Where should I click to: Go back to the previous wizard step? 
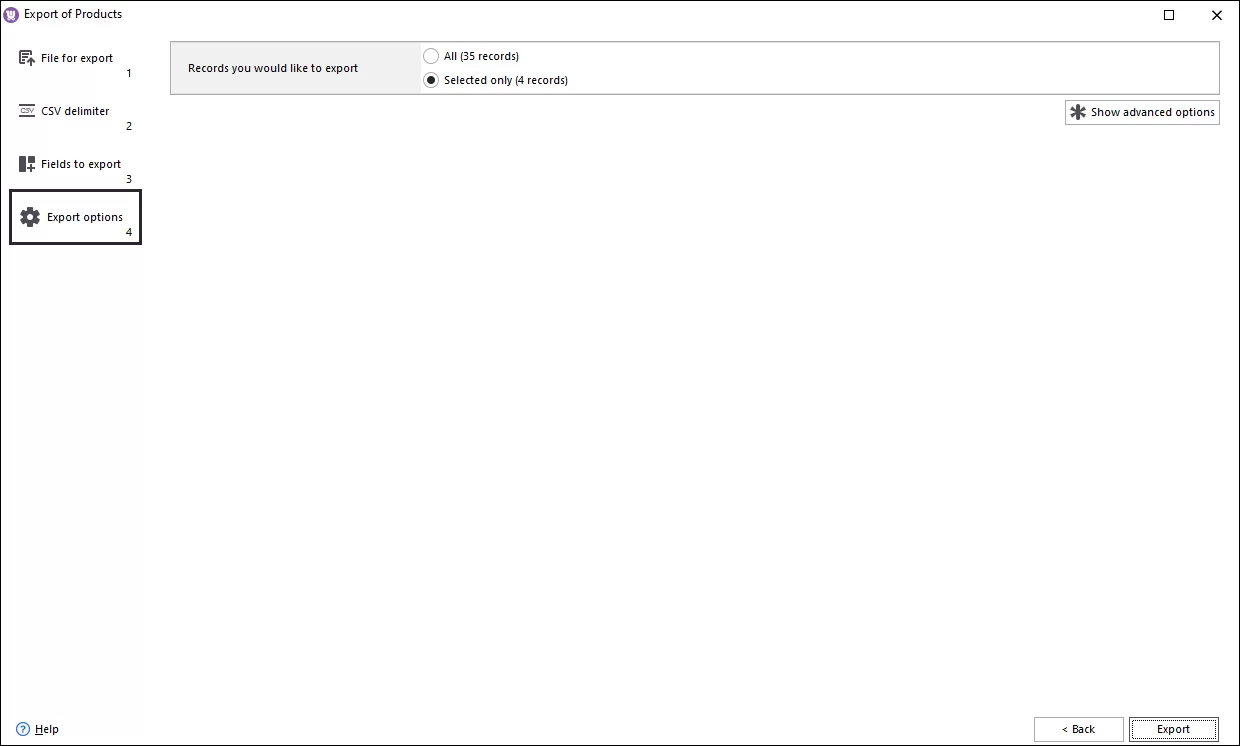pos(1079,729)
